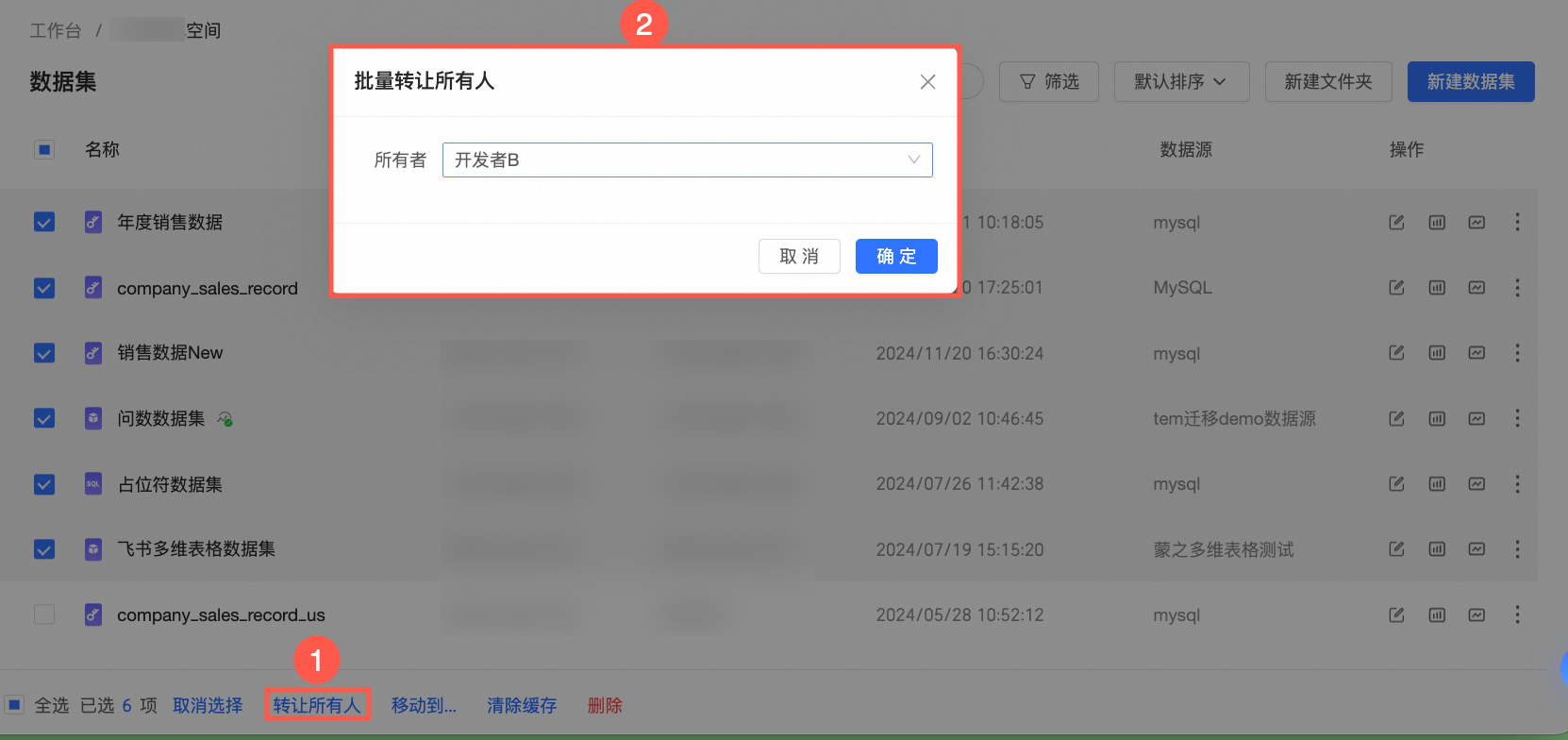
Task: Click the 取消选择 link
Action: click(208, 705)
